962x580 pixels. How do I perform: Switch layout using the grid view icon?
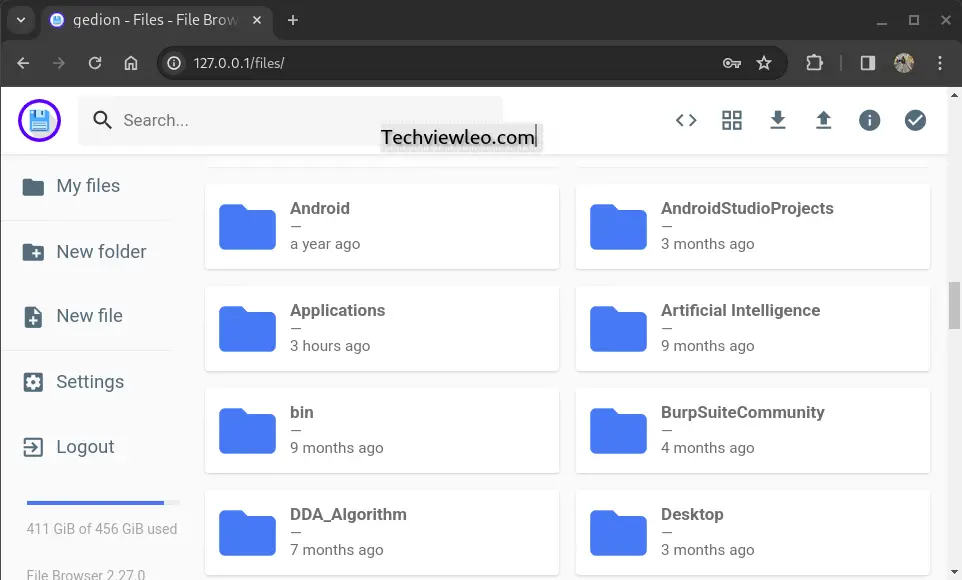coord(732,120)
